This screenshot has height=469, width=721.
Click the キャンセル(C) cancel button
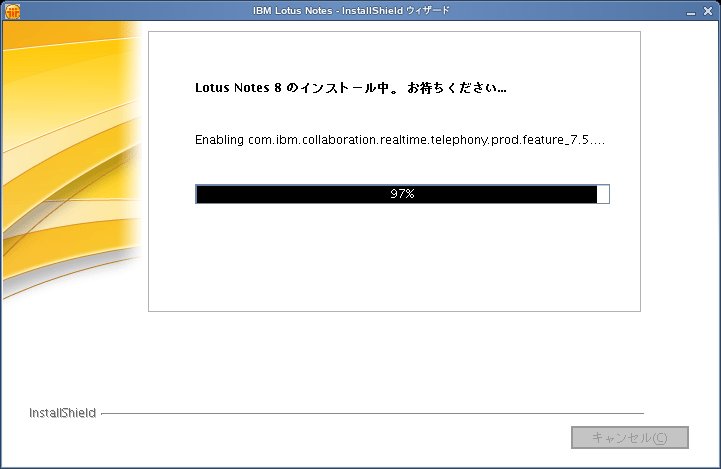click(629, 437)
